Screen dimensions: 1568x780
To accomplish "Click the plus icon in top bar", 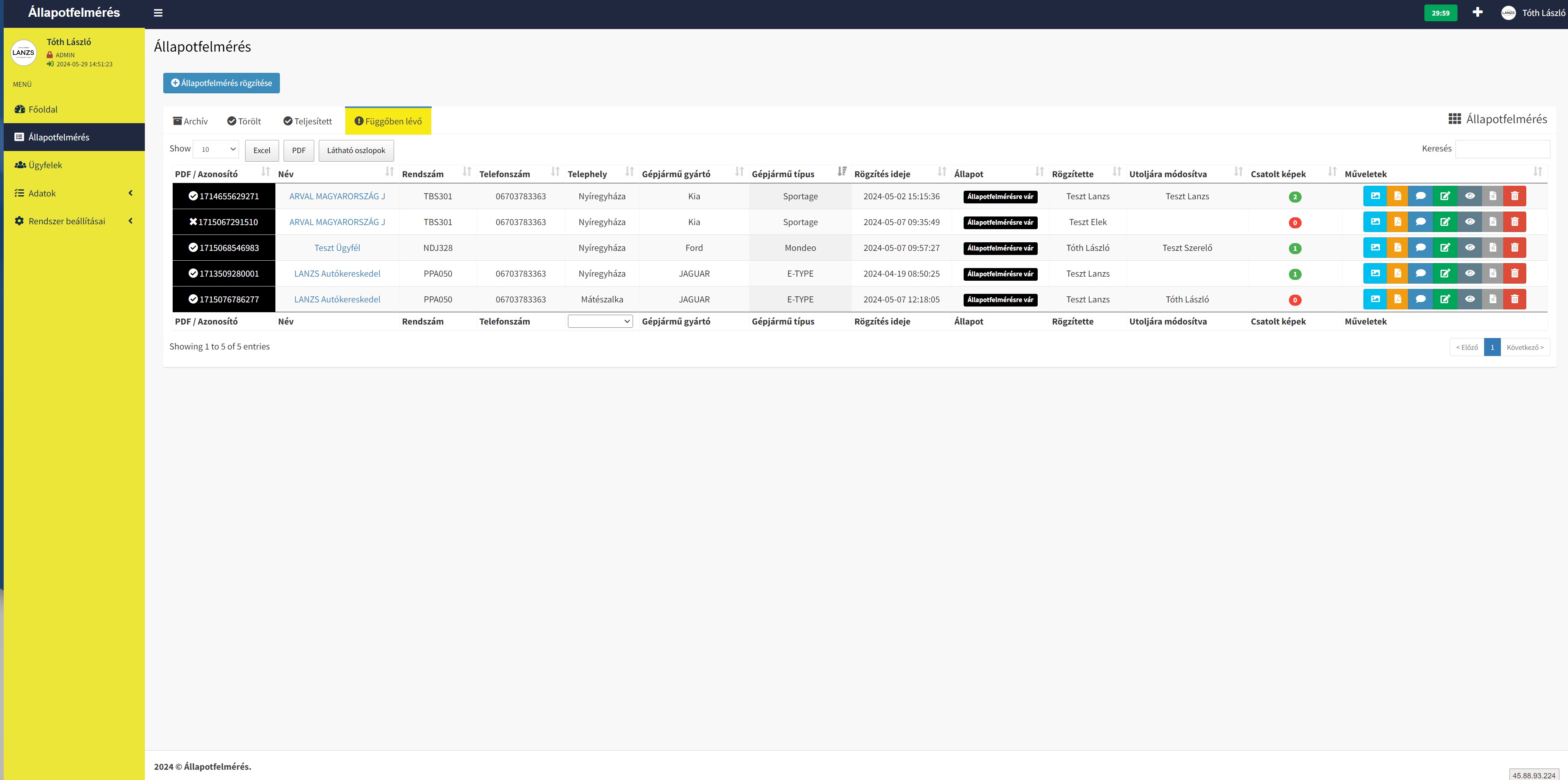I will point(1477,12).
